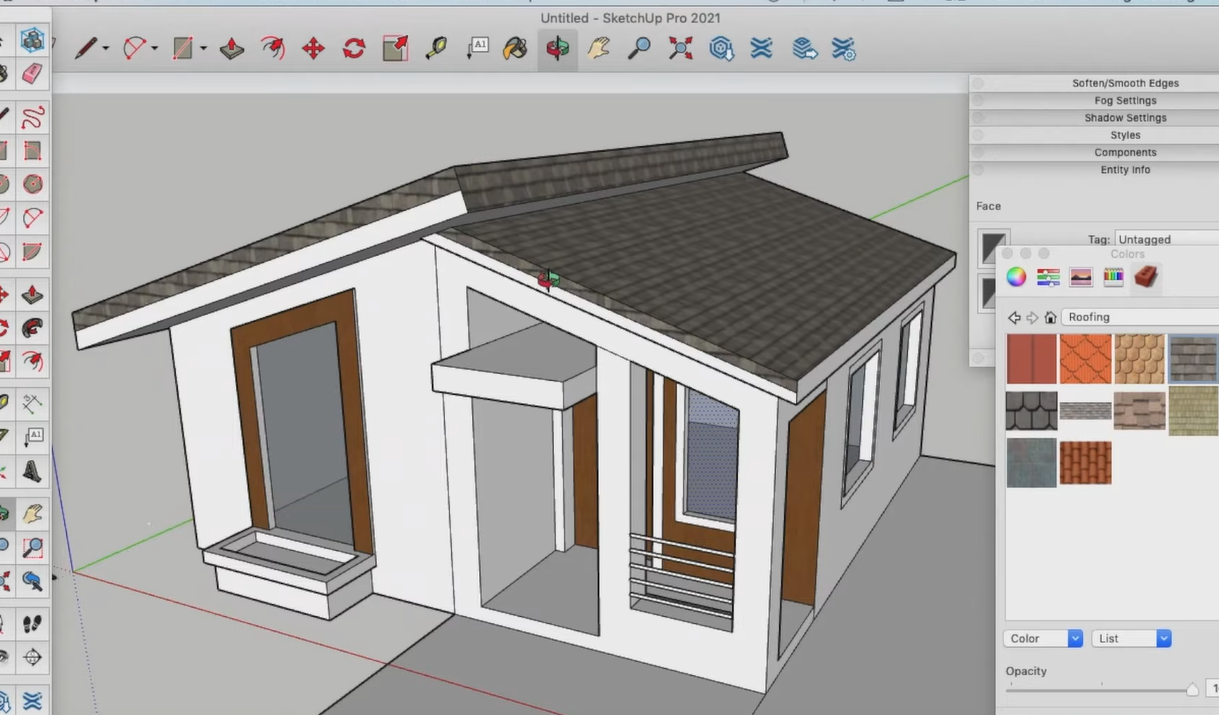Select the Eraser tool in left toolbar
The width and height of the screenshot is (1219, 715).
click(32, 74)
